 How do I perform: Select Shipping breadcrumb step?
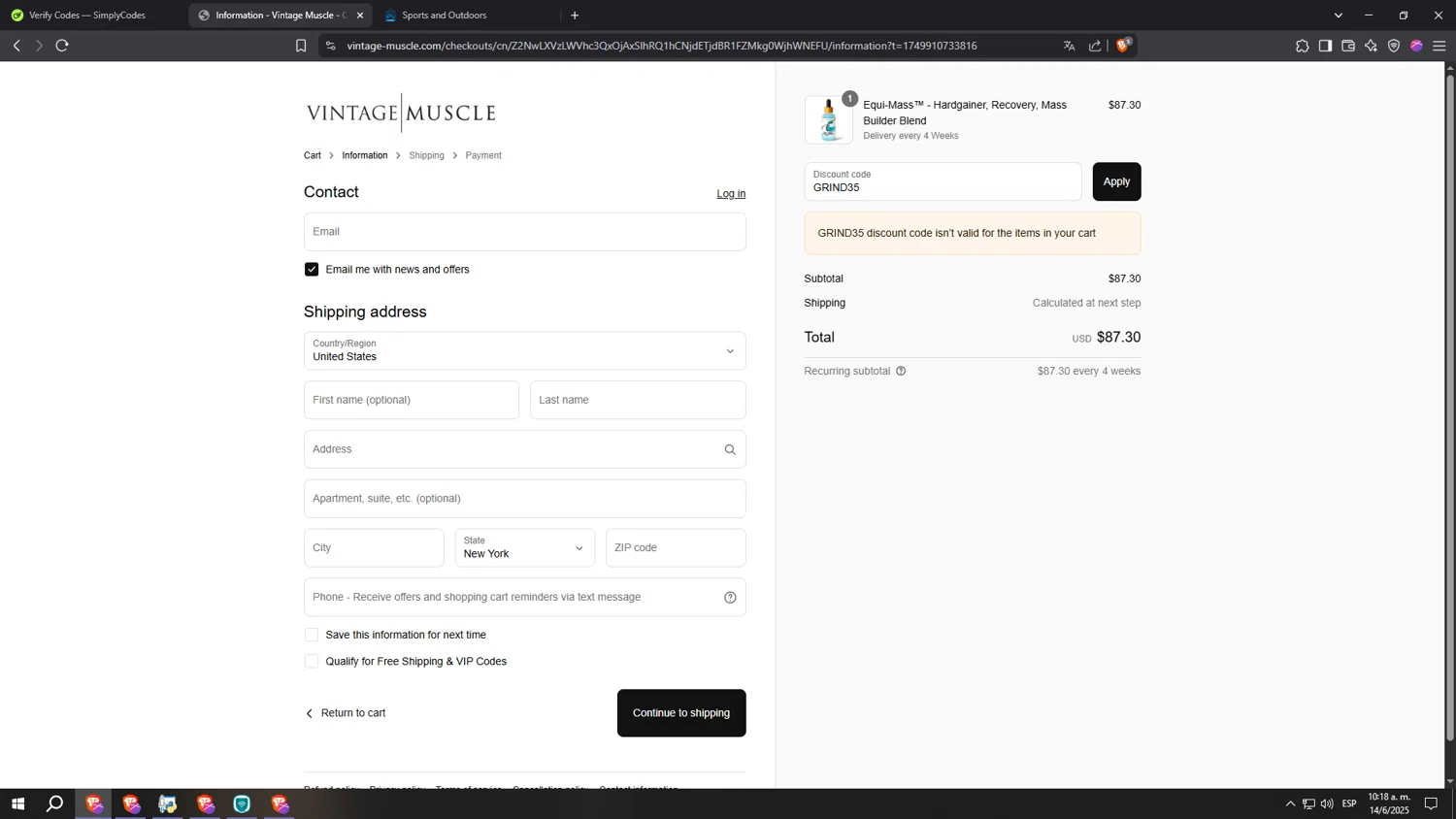(426, 155)
